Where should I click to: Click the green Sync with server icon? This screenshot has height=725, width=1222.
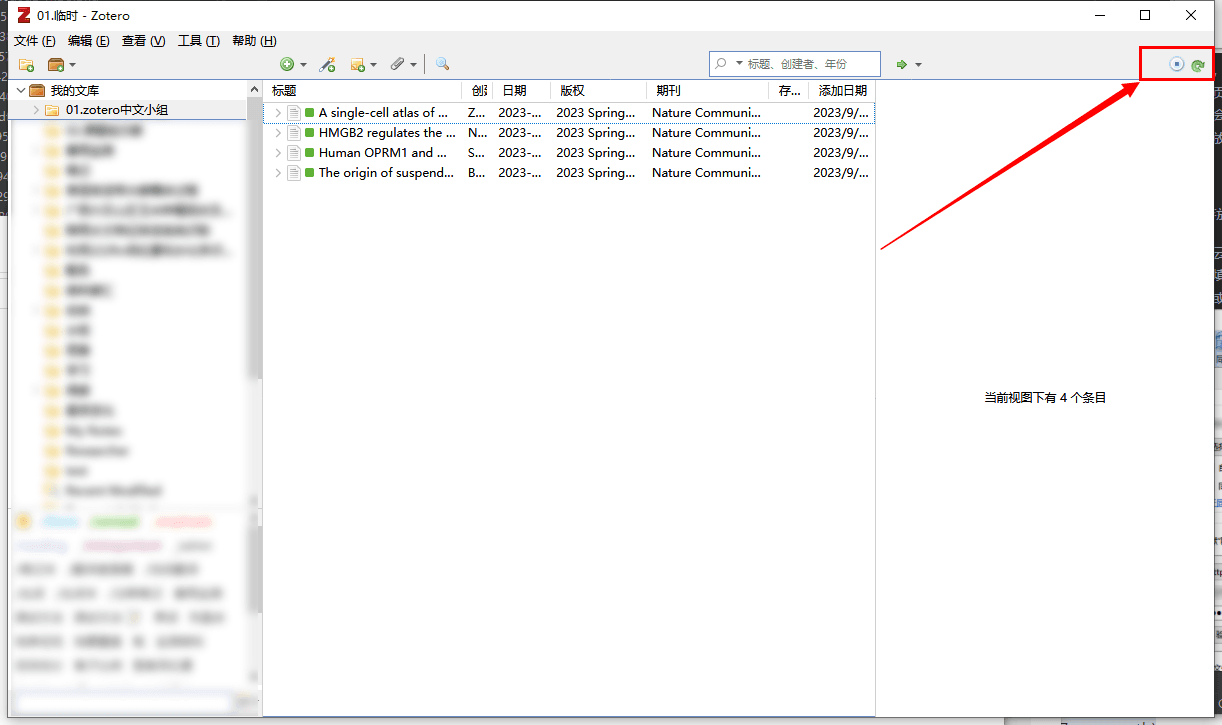point(1197,65)
